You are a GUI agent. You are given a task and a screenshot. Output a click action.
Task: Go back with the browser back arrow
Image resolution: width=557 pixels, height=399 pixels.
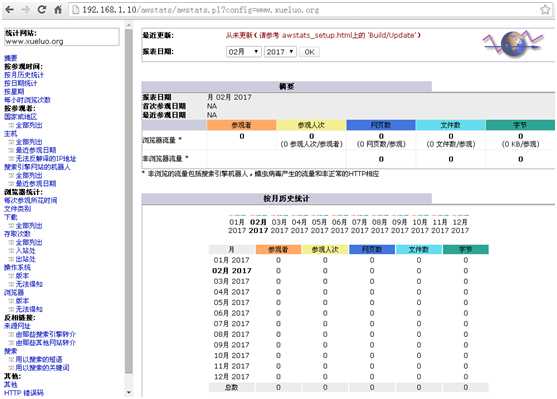tap(10, 10)
